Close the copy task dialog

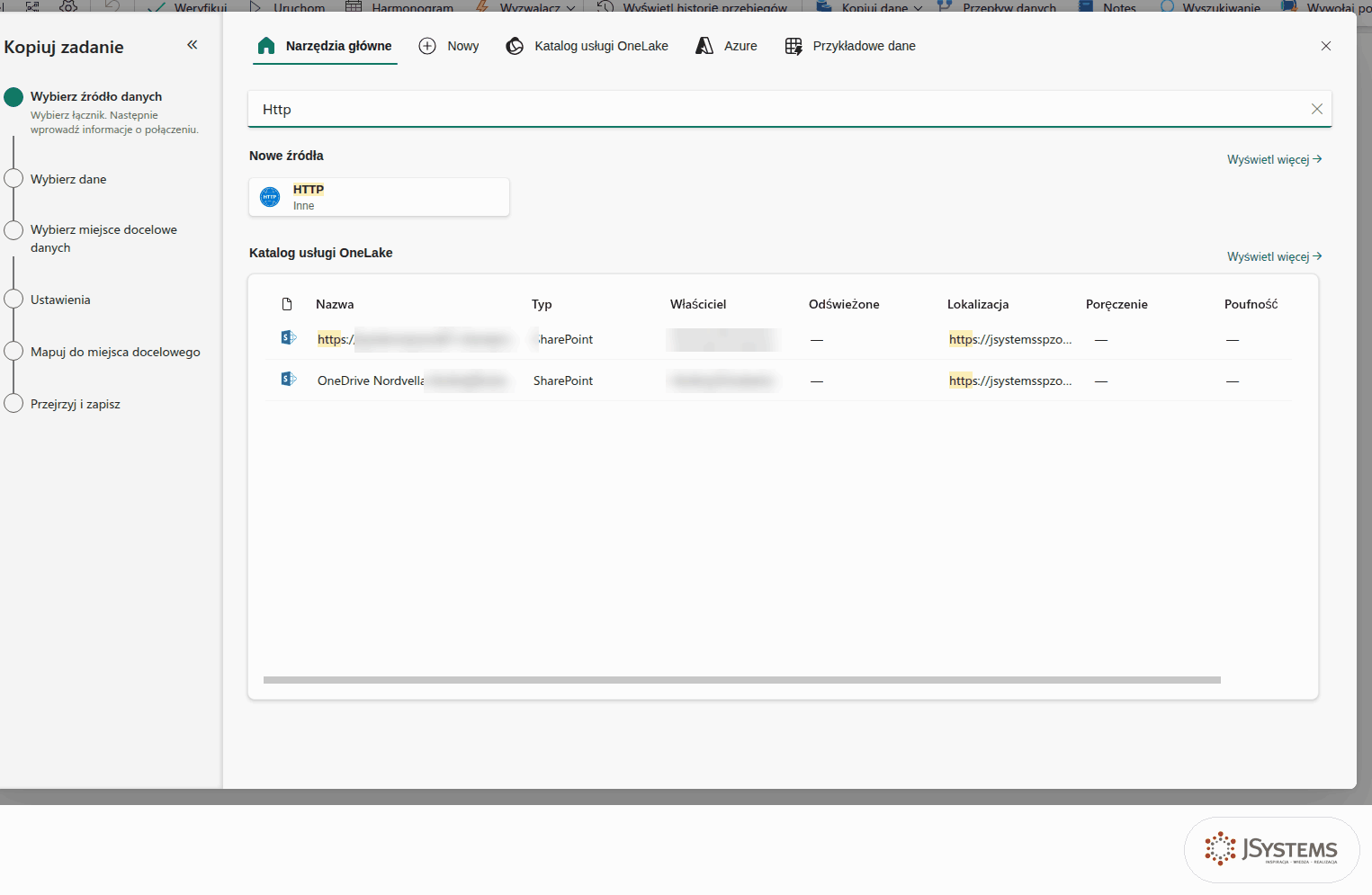(1325, 46)
